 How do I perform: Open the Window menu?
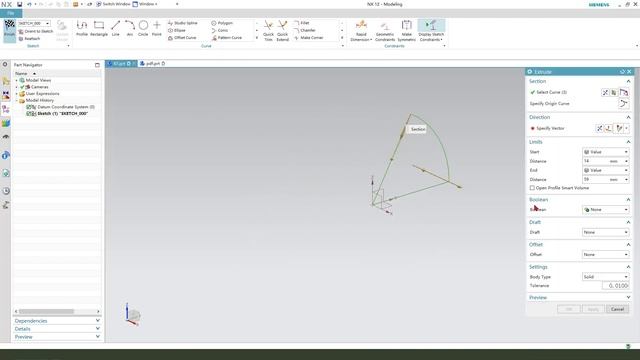coord(145,4)
